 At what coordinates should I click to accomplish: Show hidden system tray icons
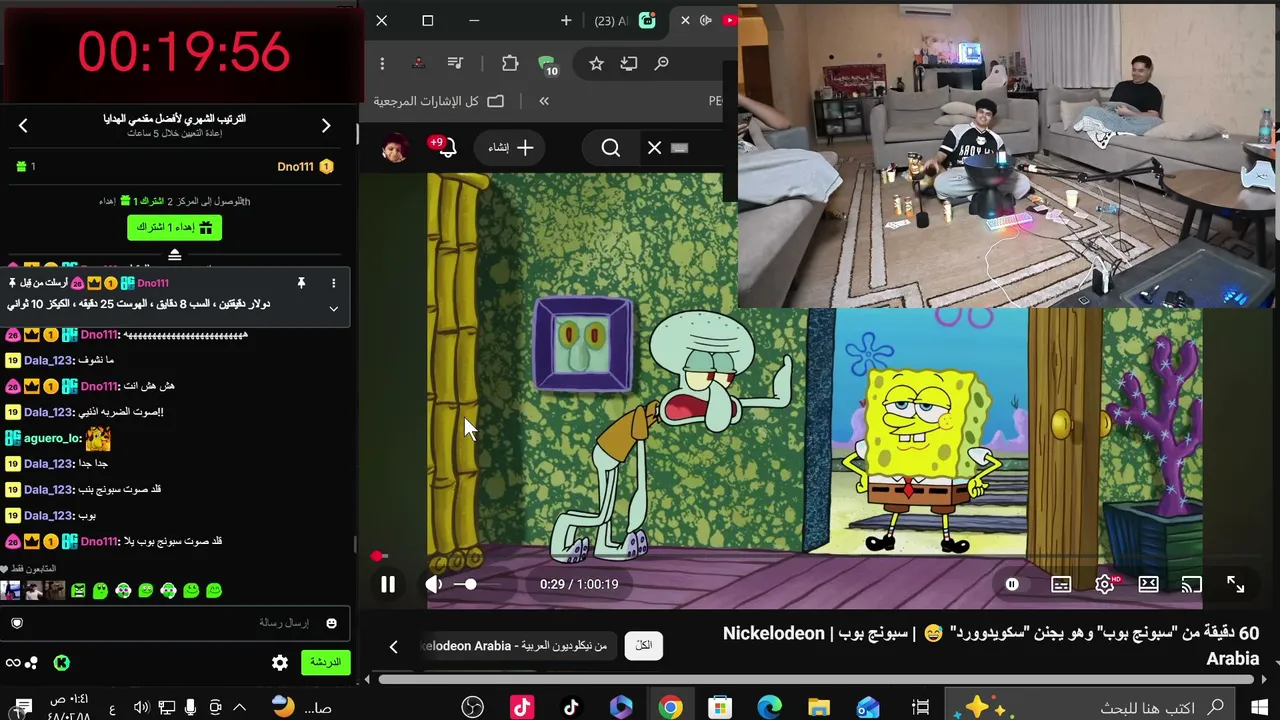[x=239, y=708]
